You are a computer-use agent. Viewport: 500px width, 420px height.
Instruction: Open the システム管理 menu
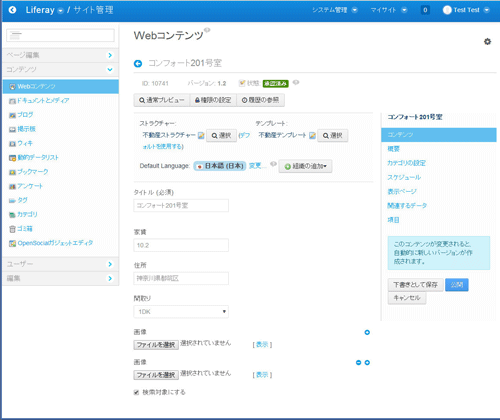[335, 10]
